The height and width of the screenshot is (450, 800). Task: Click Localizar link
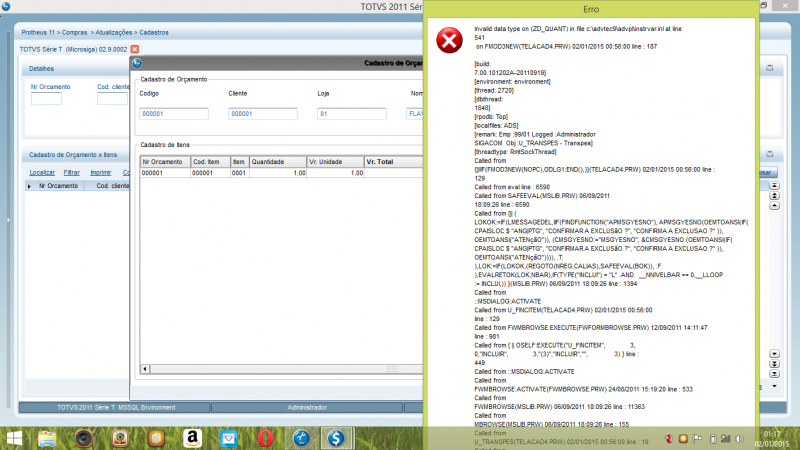pos(42,172)
